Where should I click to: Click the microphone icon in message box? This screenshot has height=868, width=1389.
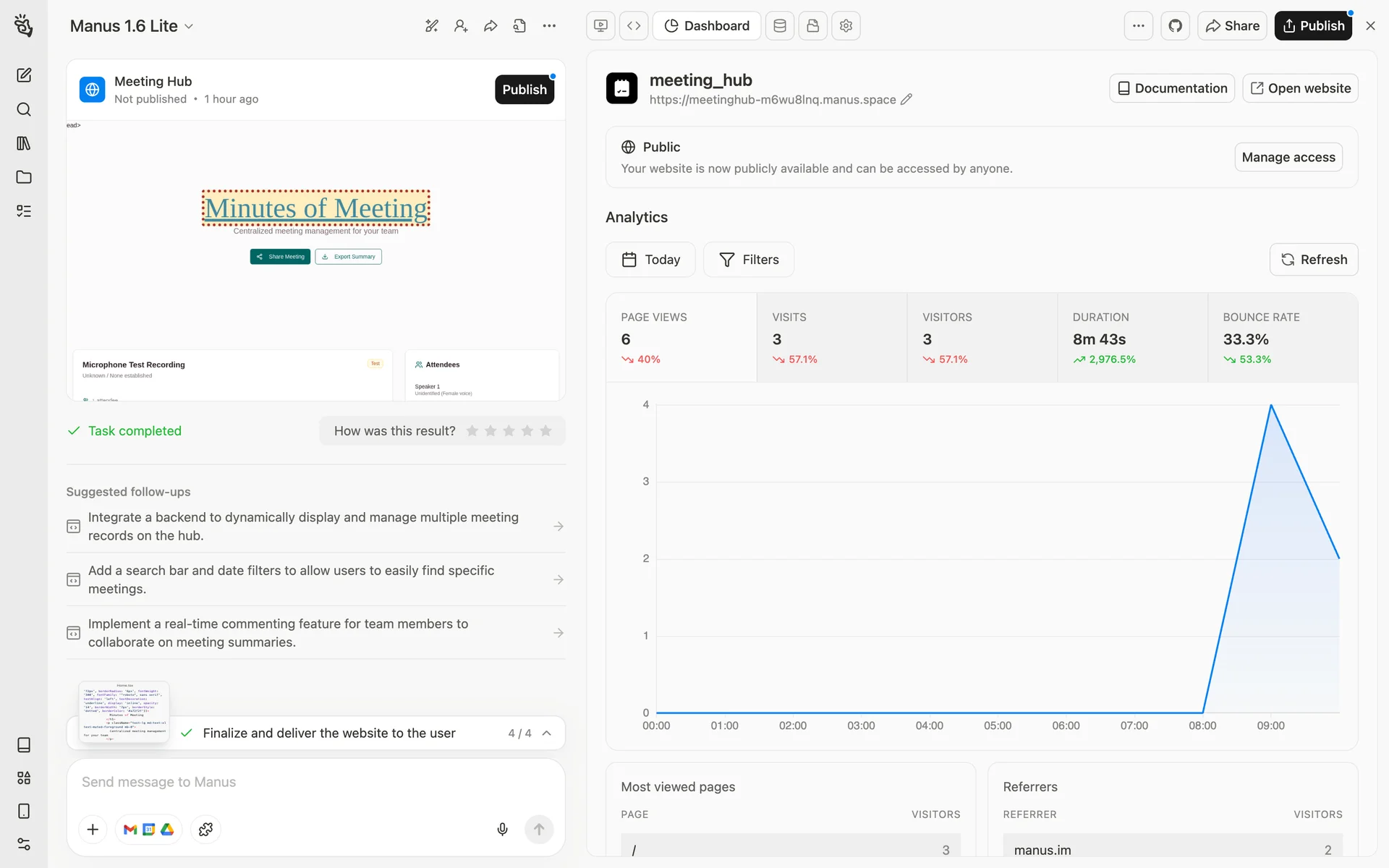tap(502, 829)
